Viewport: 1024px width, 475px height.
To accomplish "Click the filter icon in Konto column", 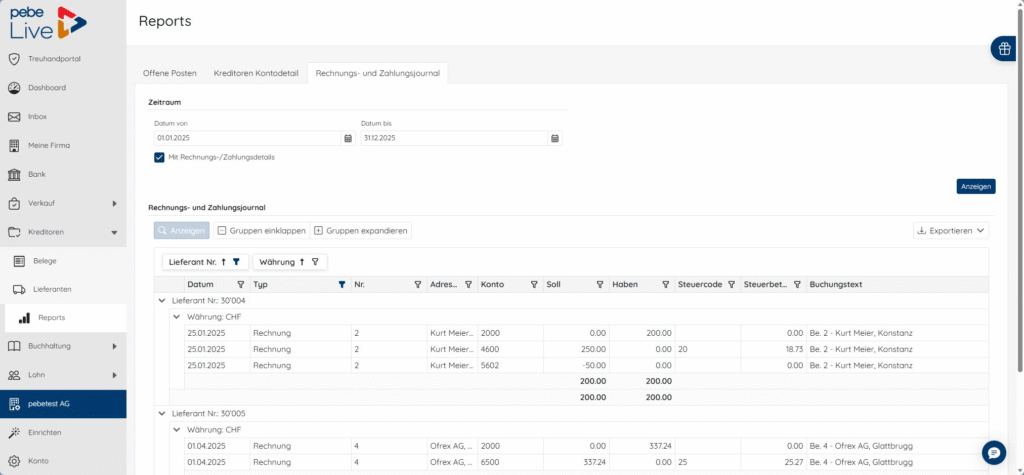I will (534, 285).
